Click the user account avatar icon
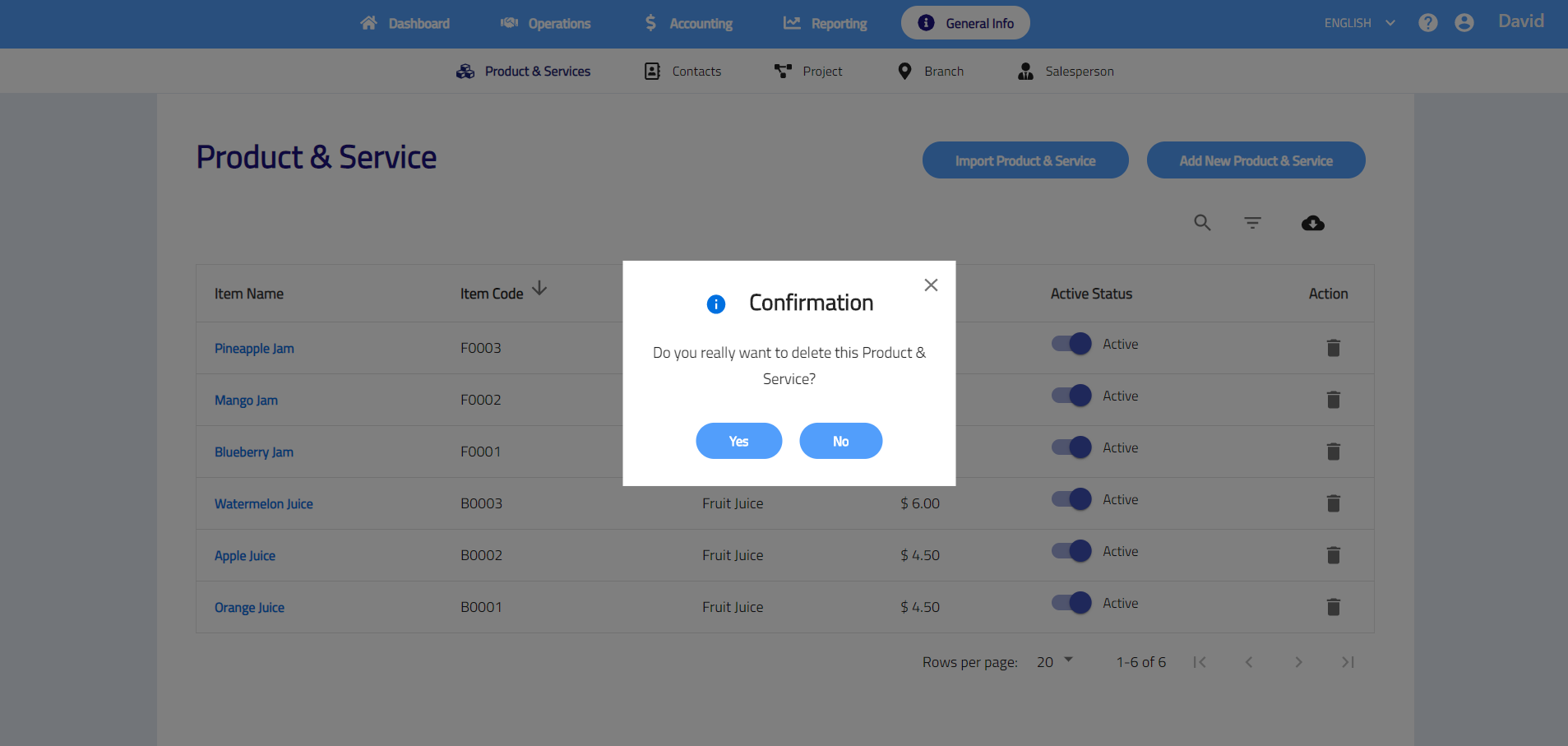 pyautogui.click(x=1464, y=23)
